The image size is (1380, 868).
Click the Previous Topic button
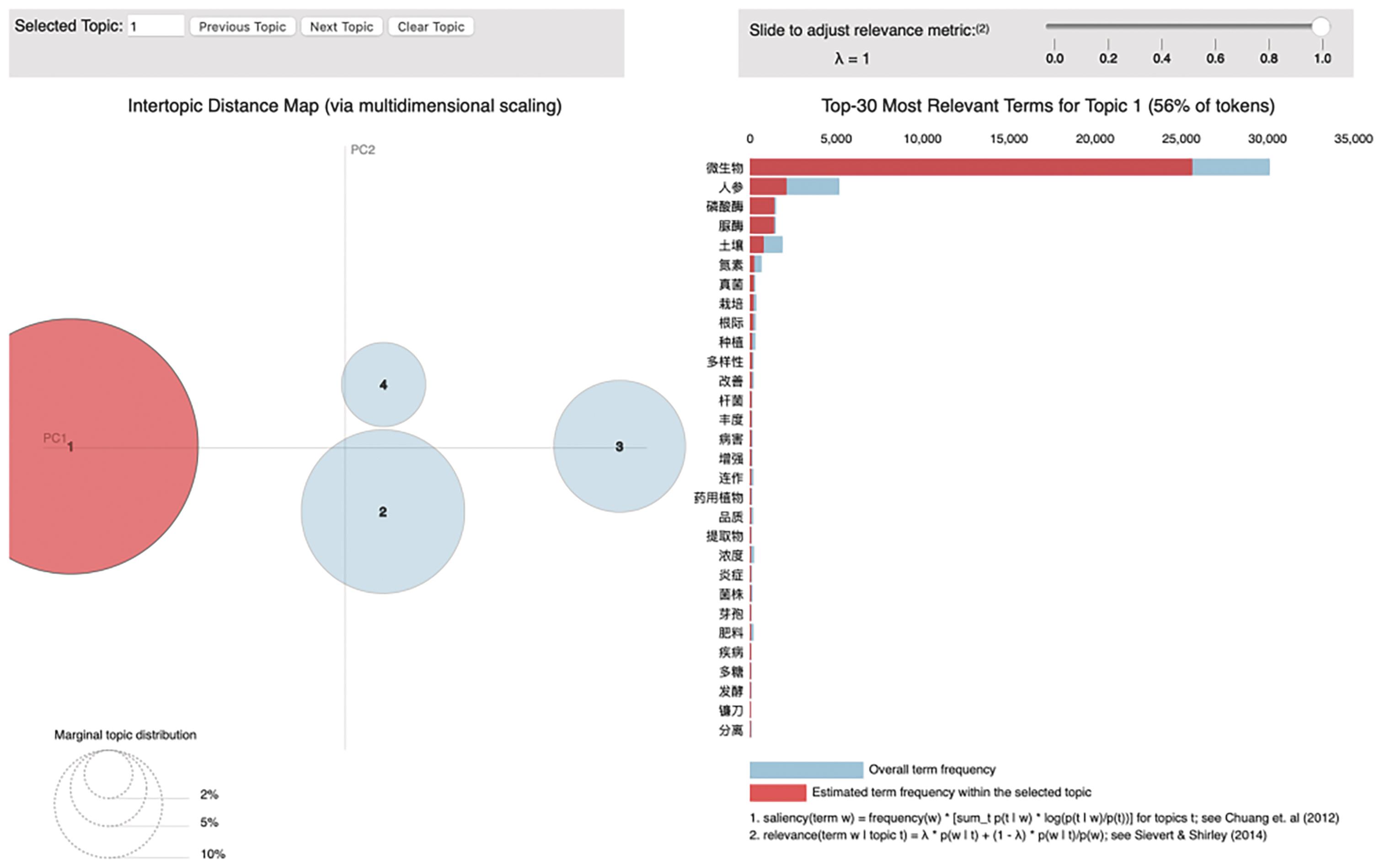[242, 27]
